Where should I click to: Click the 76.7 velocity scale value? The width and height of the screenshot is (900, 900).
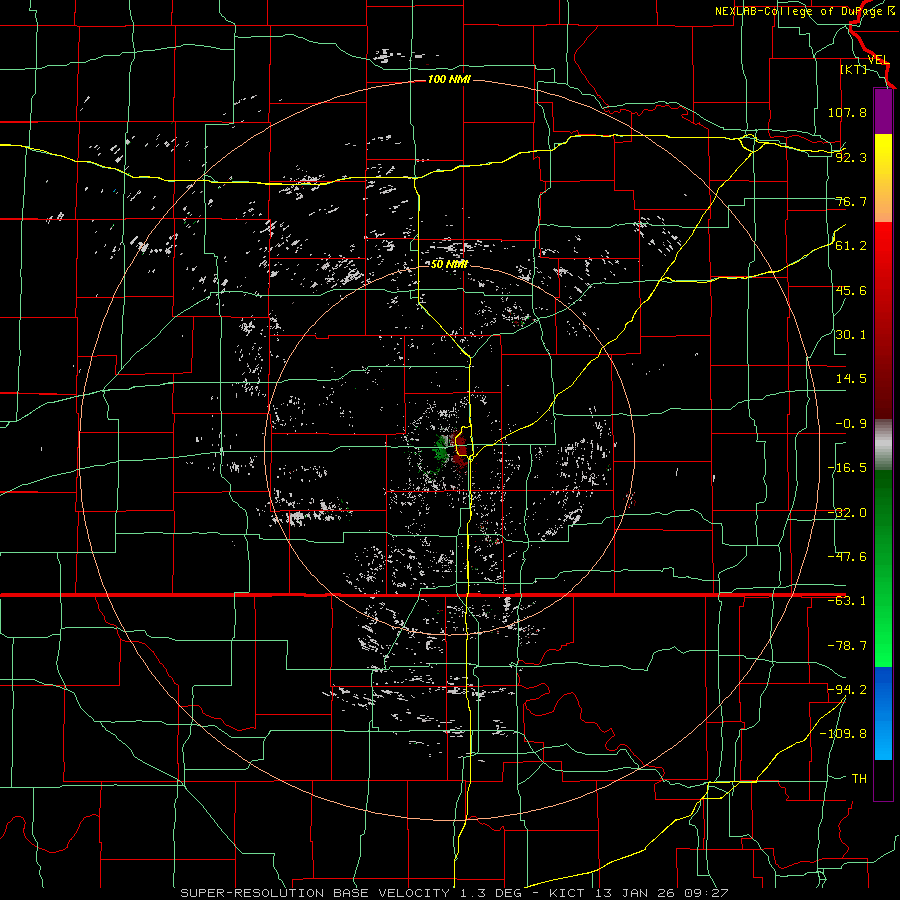click(x=851, y=201)
